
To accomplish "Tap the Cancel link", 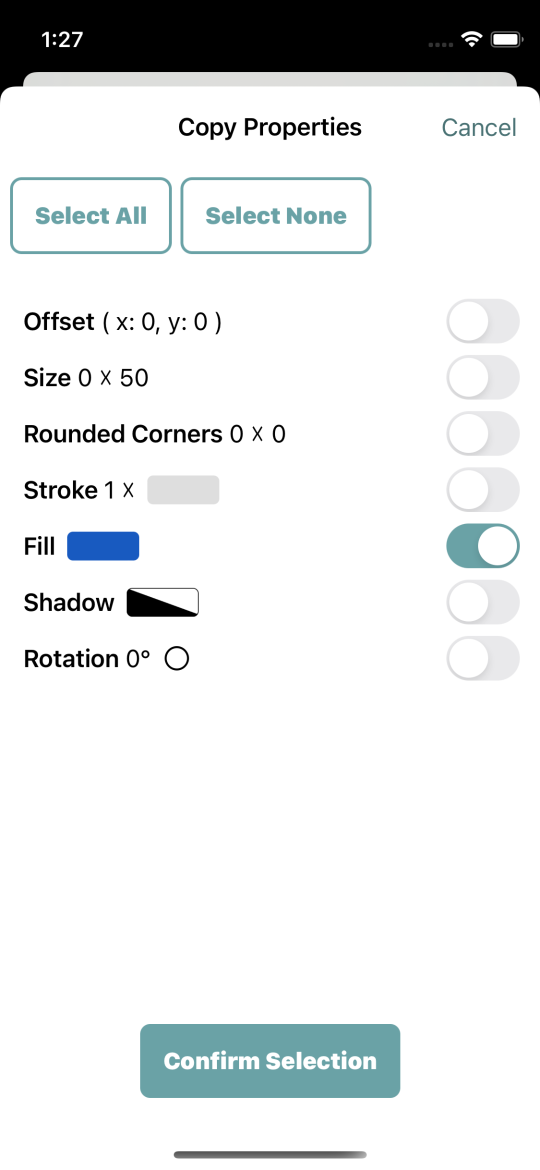I will pos(479,128).
